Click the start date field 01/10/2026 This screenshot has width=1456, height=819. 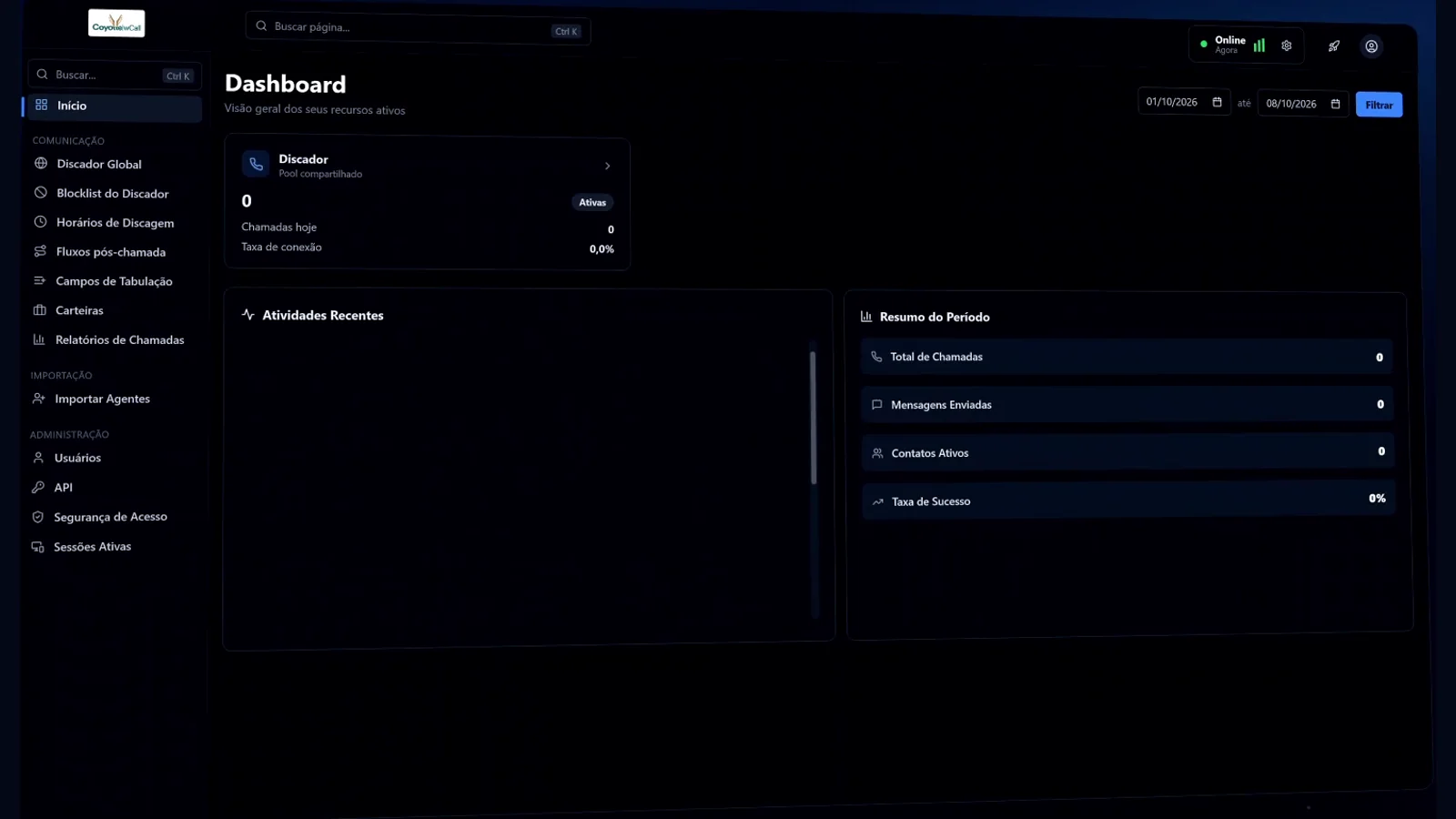[1184, 102]
